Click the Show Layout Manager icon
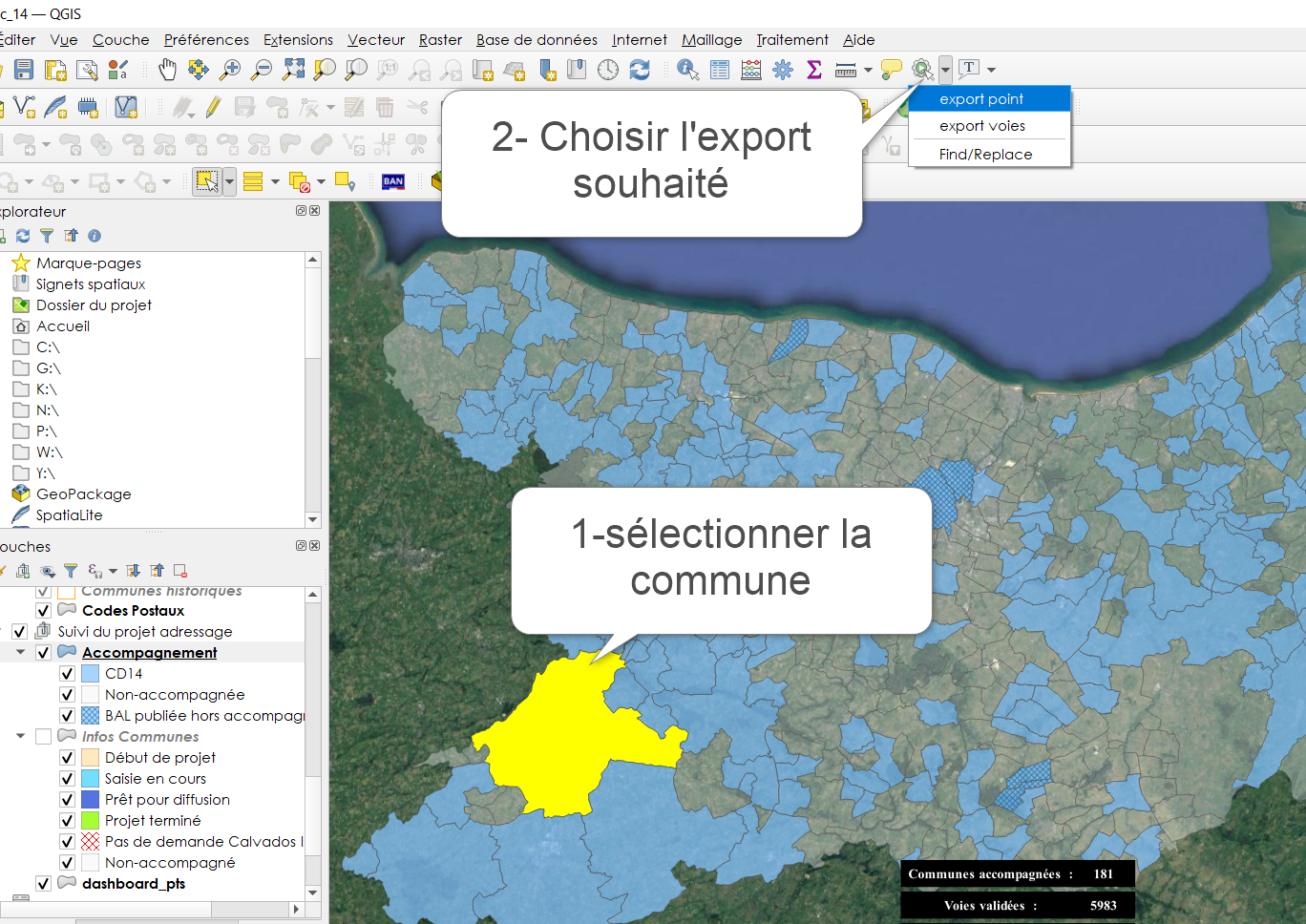 click(87, 70)
